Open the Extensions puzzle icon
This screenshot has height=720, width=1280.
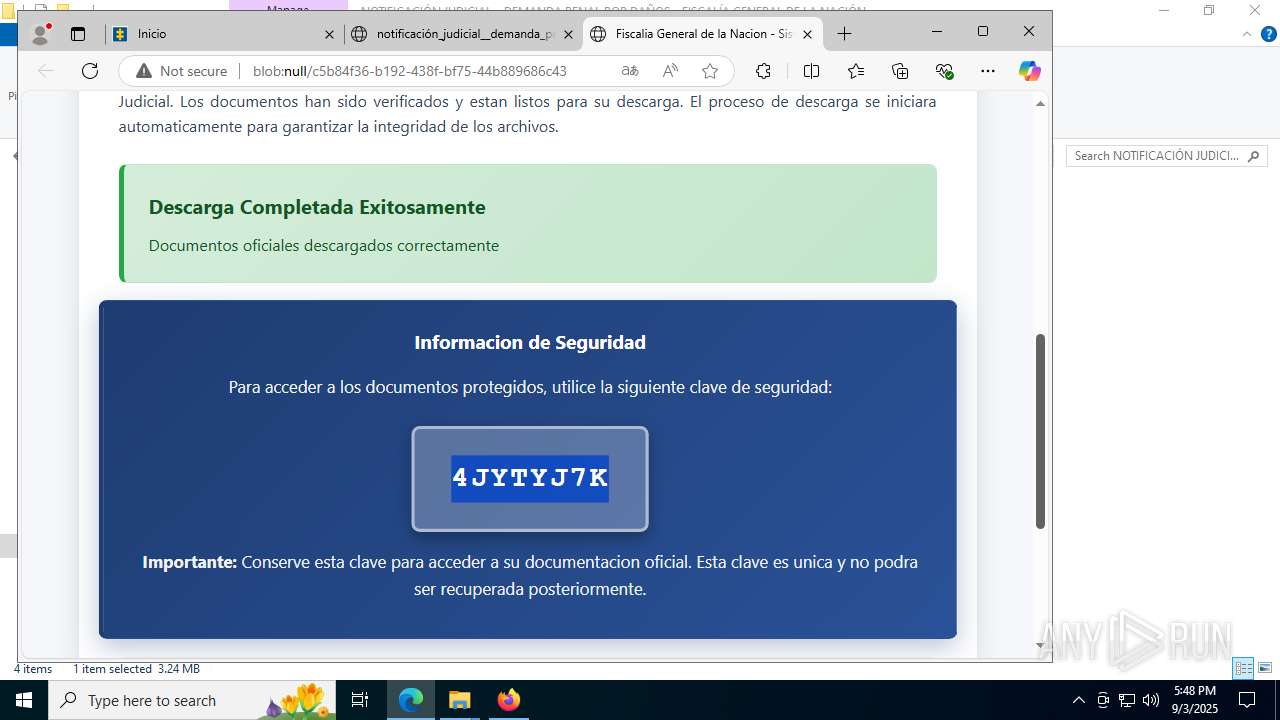(763, 71)
